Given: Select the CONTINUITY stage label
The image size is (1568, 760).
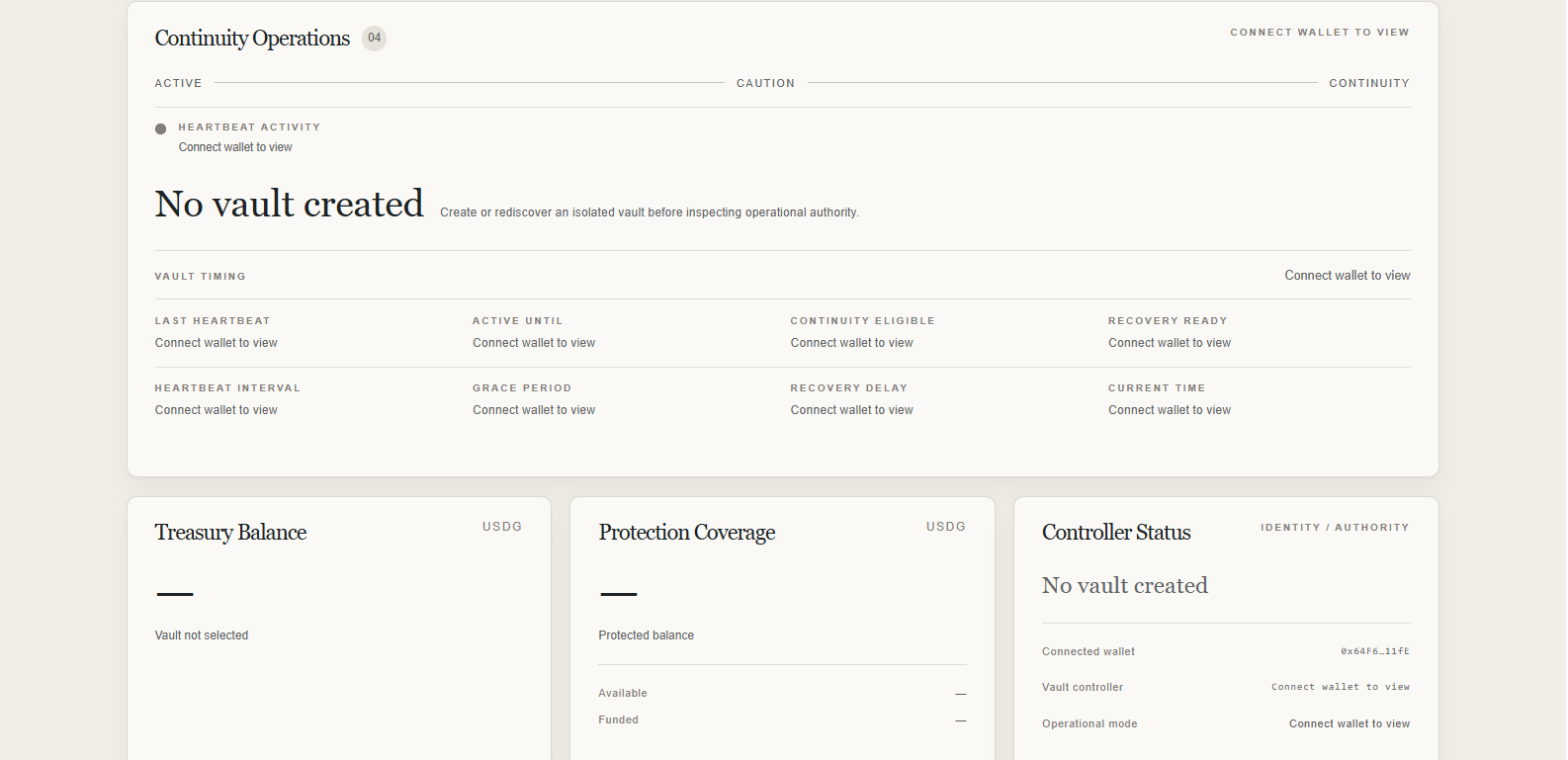Looking at the screenshot, I should (x=1369, y=83).
